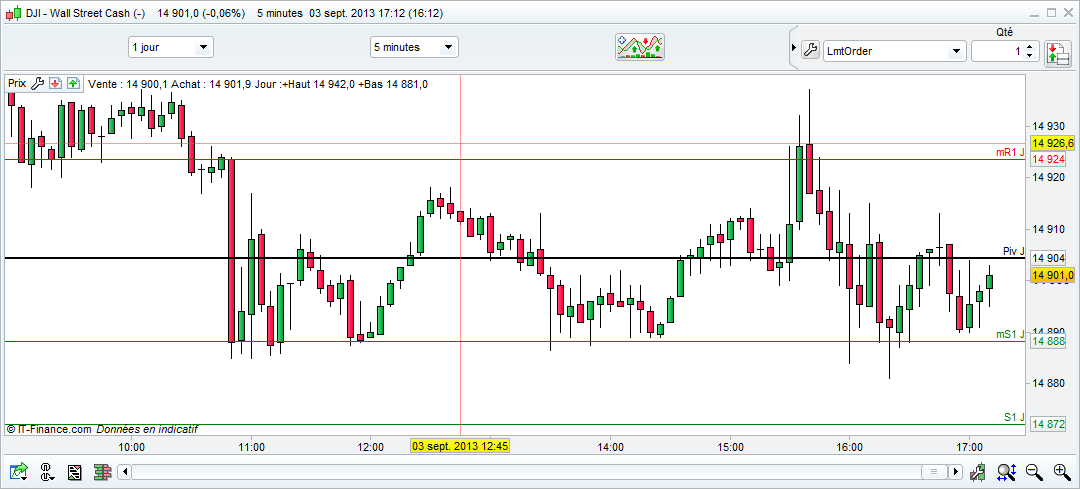The image size is (1080, 489).
Task: Click the chain link charts icon
Action: (48, 472)
